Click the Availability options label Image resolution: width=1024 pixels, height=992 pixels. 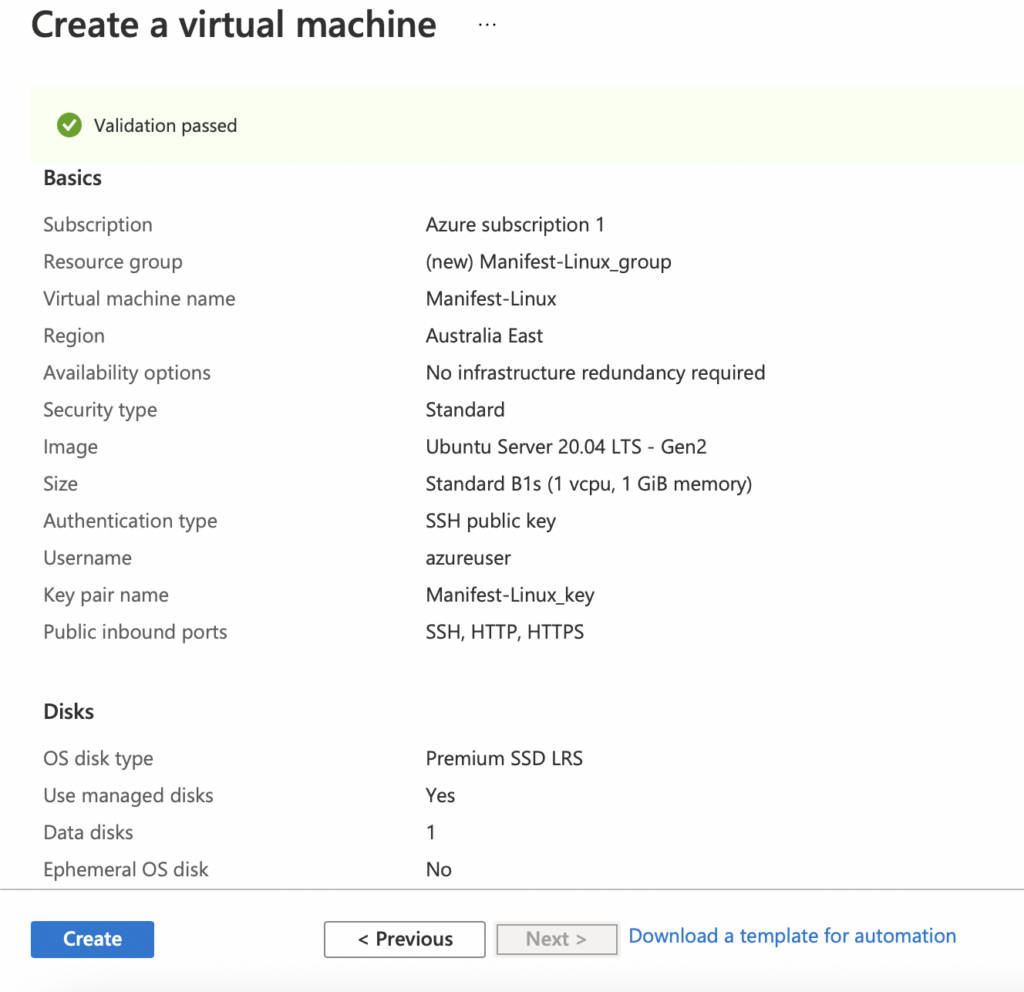pos(127,373)
